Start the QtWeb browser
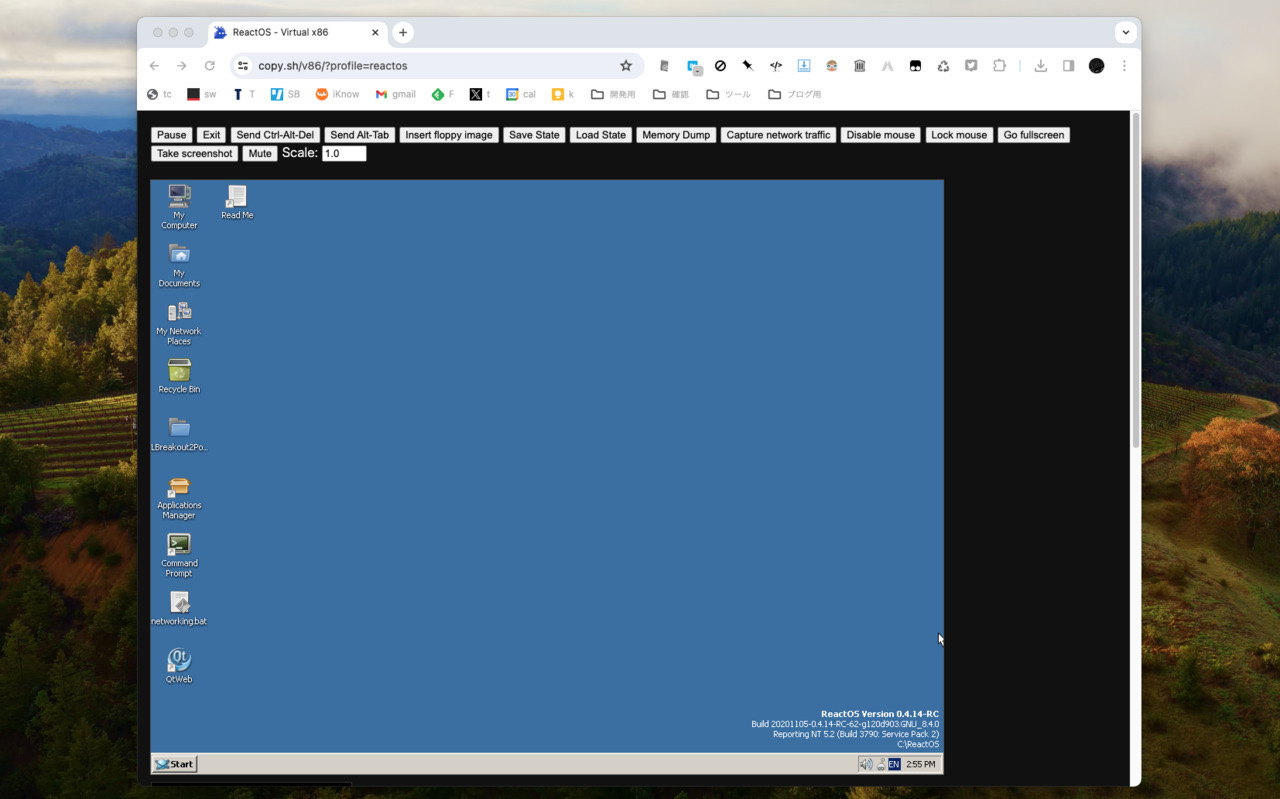Viewport: 1280px width, 799px height. tap(178, 660)
